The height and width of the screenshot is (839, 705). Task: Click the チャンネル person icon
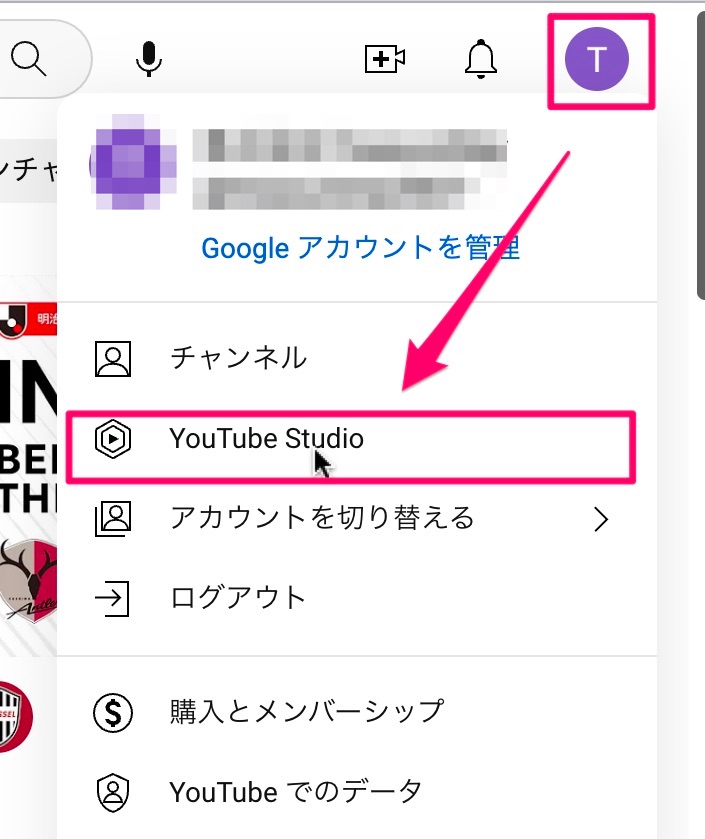pyautogui.click(x=113, y=359)
